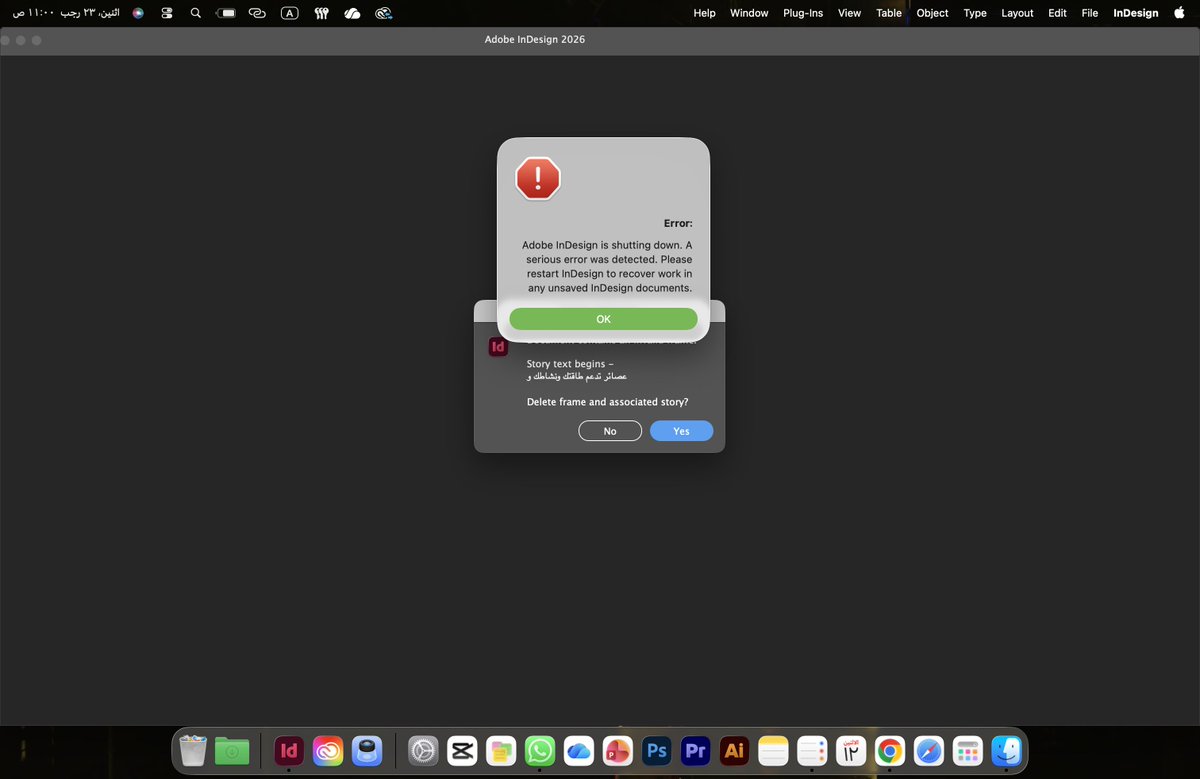Screen dimensions: 1200x779
Task: Open Launchpad apps grid in the Dock
Action: coord(968,750)
